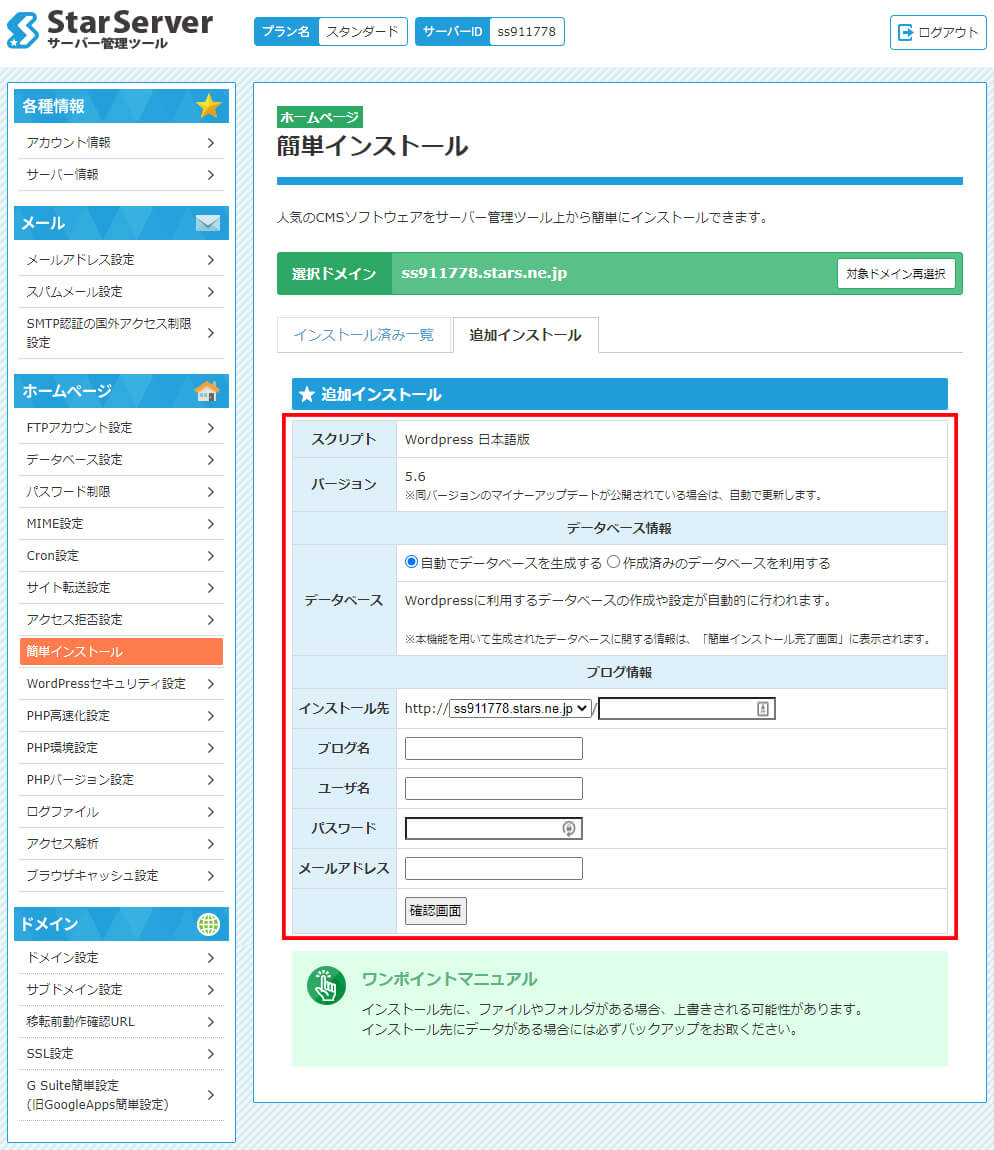The image size is (994, 1150).
Task: Click the StarServer logo icon
Action: pyautogui.click(x=23, y=30)
